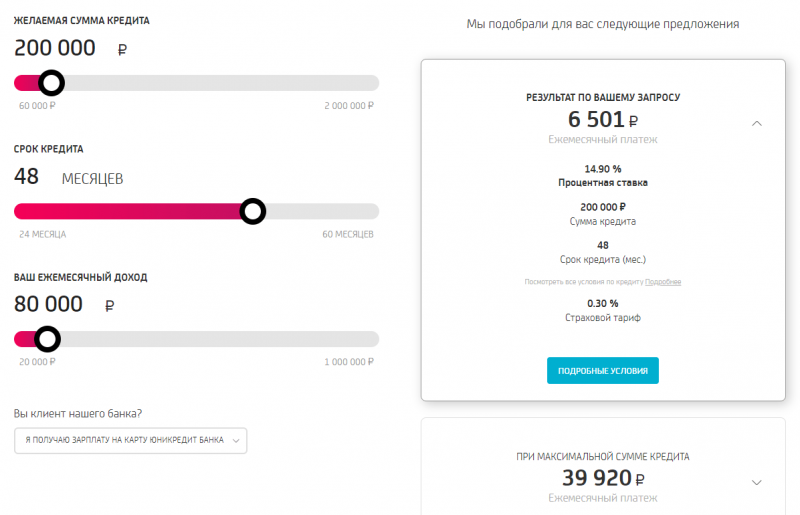Click the loan amount slider handle

[x=50, y=83]
